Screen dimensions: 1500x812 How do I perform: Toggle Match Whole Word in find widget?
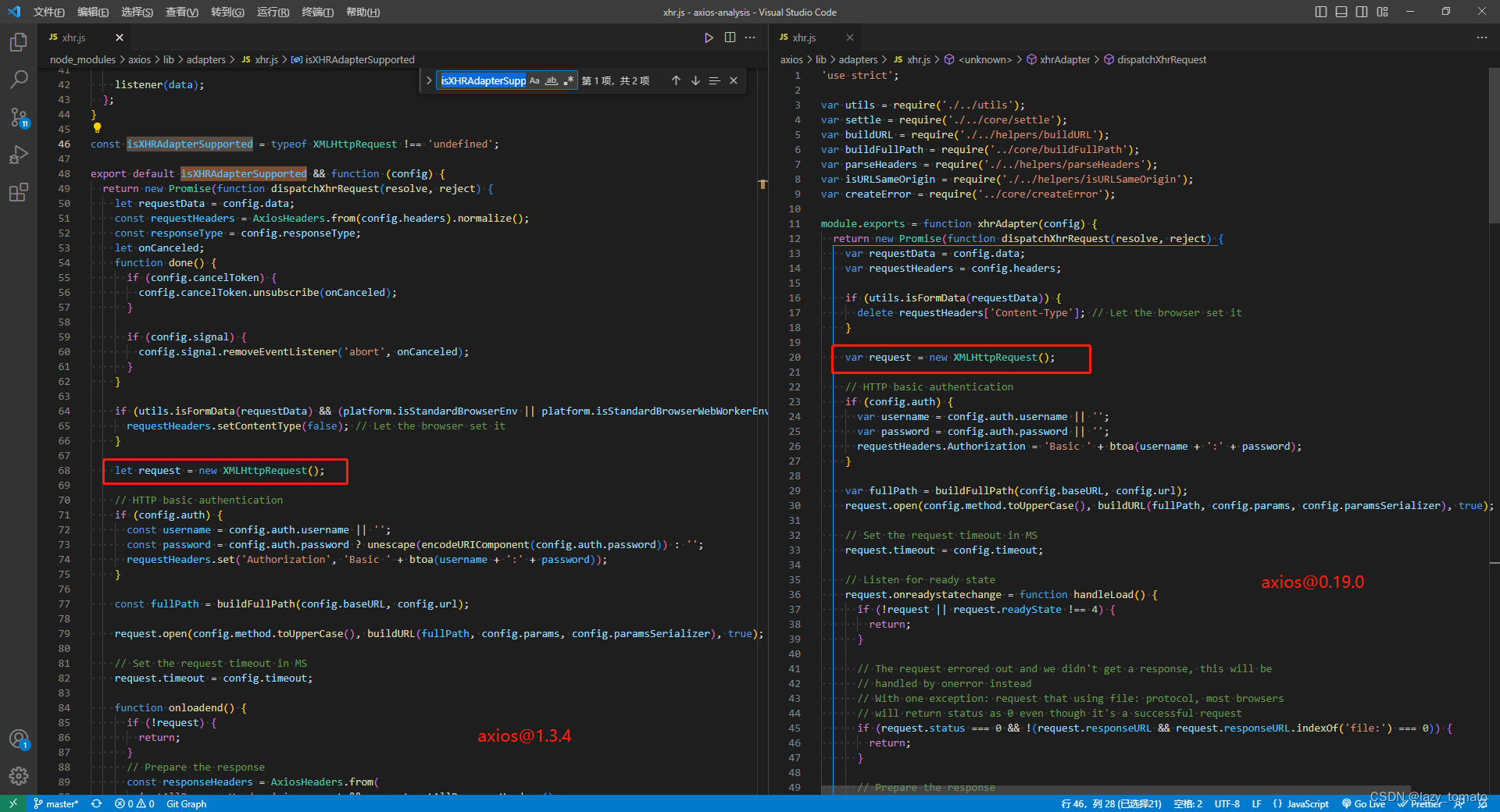pos(552,80)
